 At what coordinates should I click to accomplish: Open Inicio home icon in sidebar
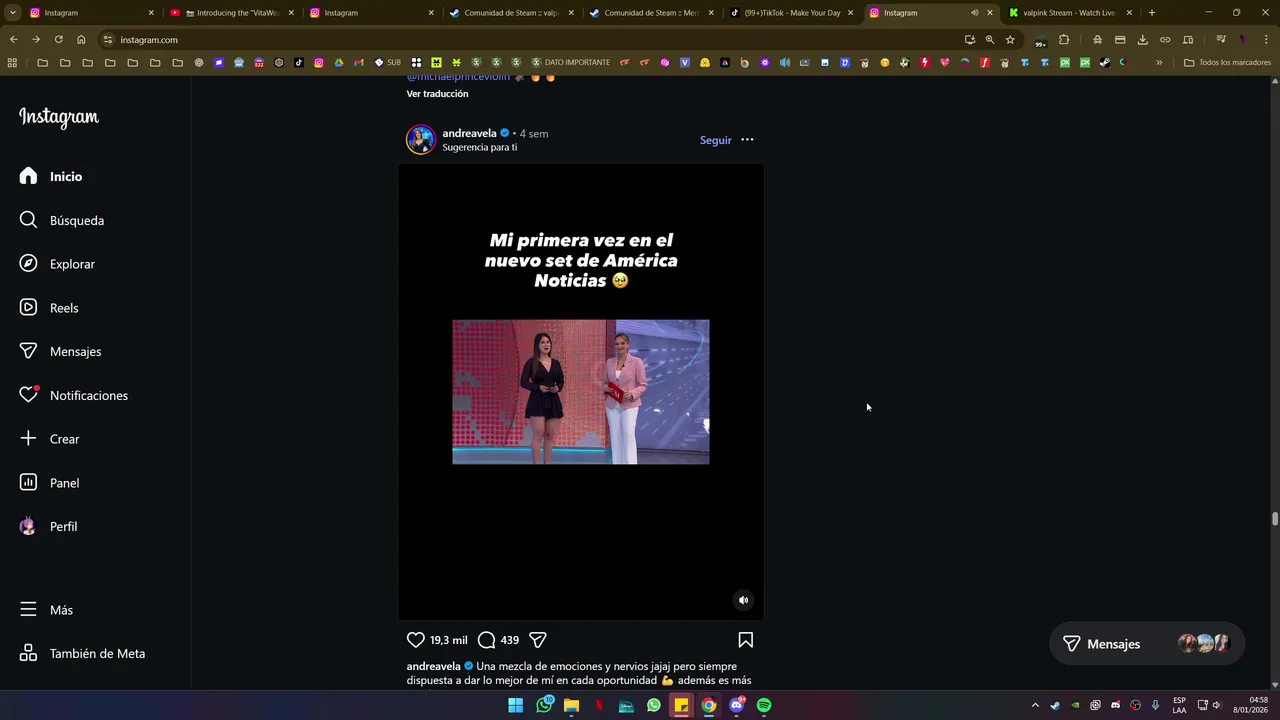point(50,176)
